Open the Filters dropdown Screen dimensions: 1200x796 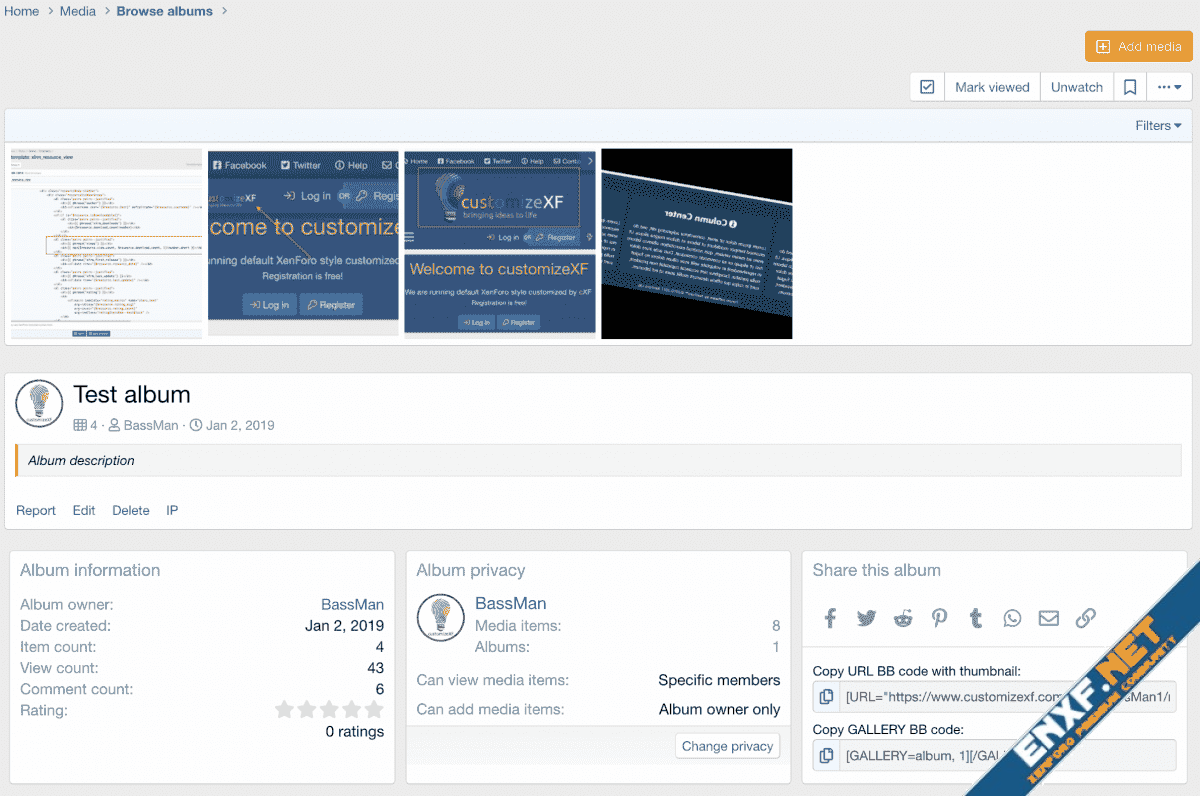[x=1158, y=125]
